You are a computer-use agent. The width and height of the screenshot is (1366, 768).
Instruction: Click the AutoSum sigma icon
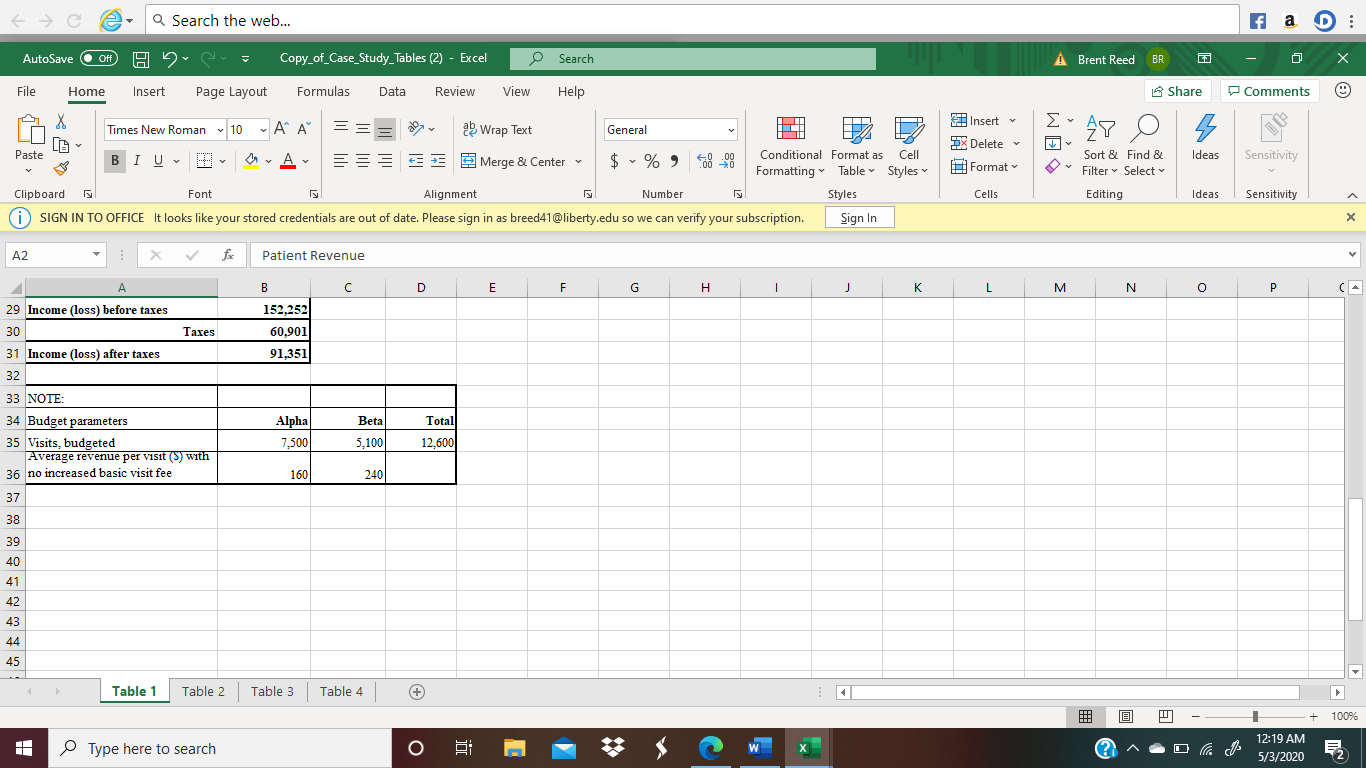[1051, 121]
